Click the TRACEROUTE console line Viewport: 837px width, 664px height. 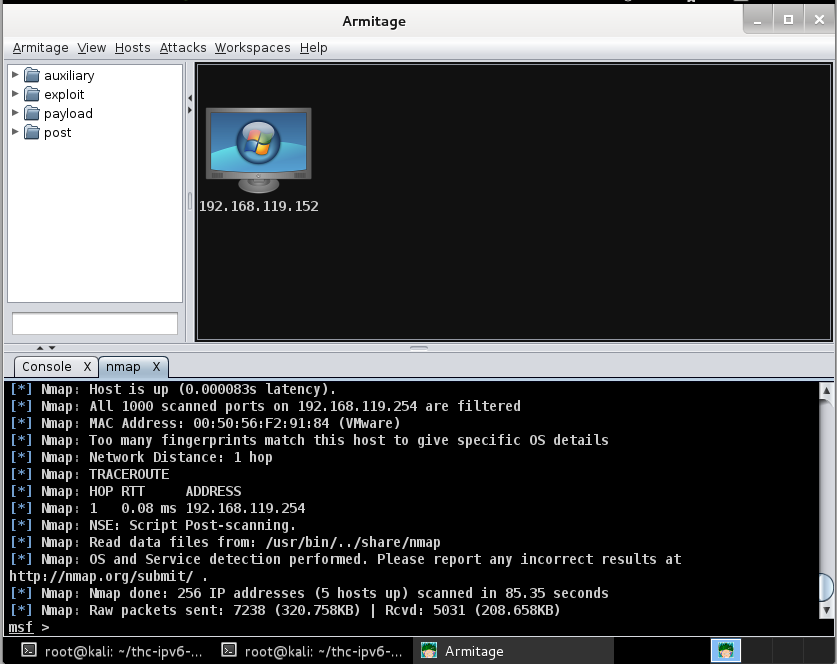coord(89,475)
